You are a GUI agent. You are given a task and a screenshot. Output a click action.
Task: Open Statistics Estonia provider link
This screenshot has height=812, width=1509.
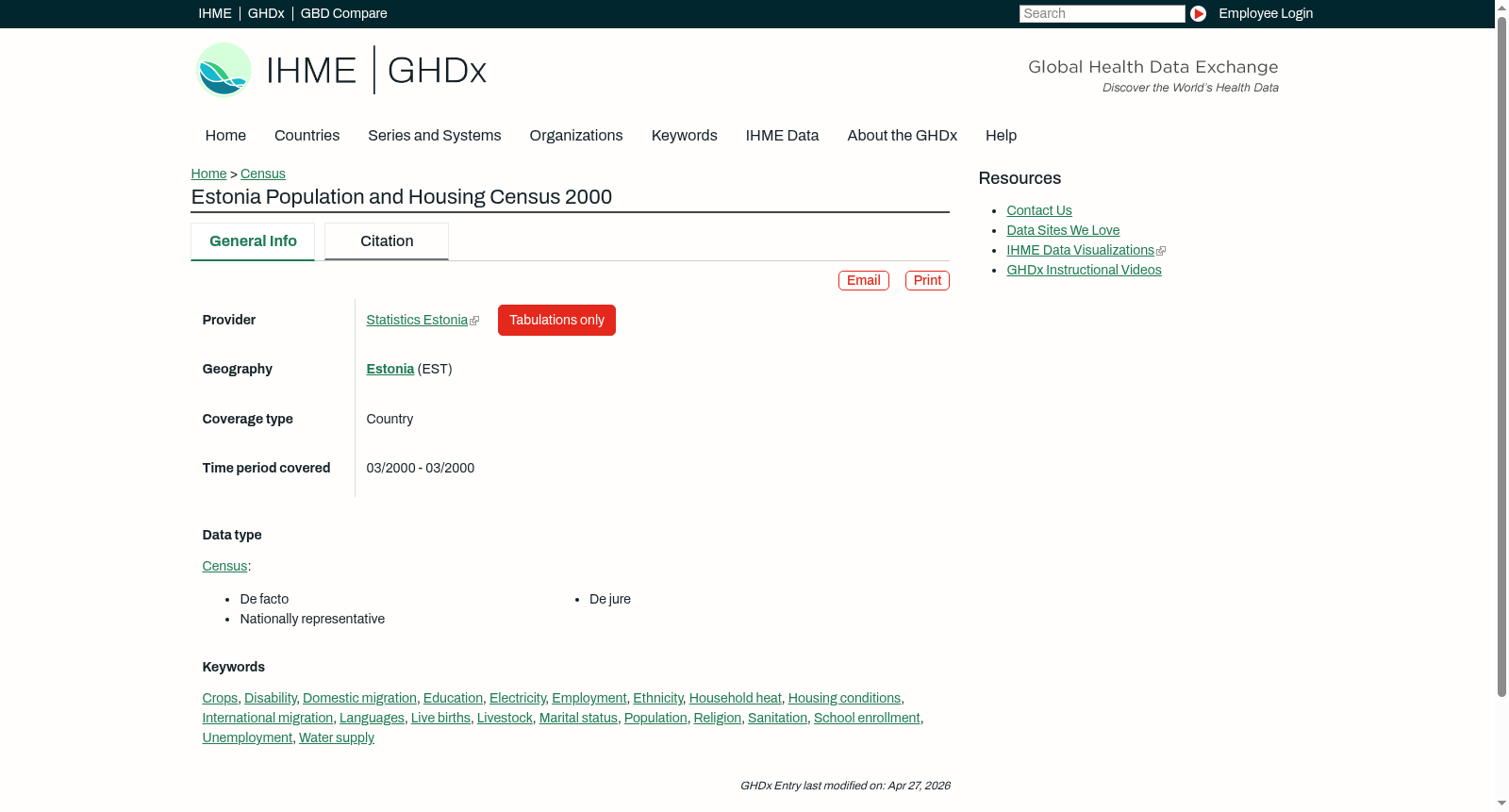(x=417, y=320)
